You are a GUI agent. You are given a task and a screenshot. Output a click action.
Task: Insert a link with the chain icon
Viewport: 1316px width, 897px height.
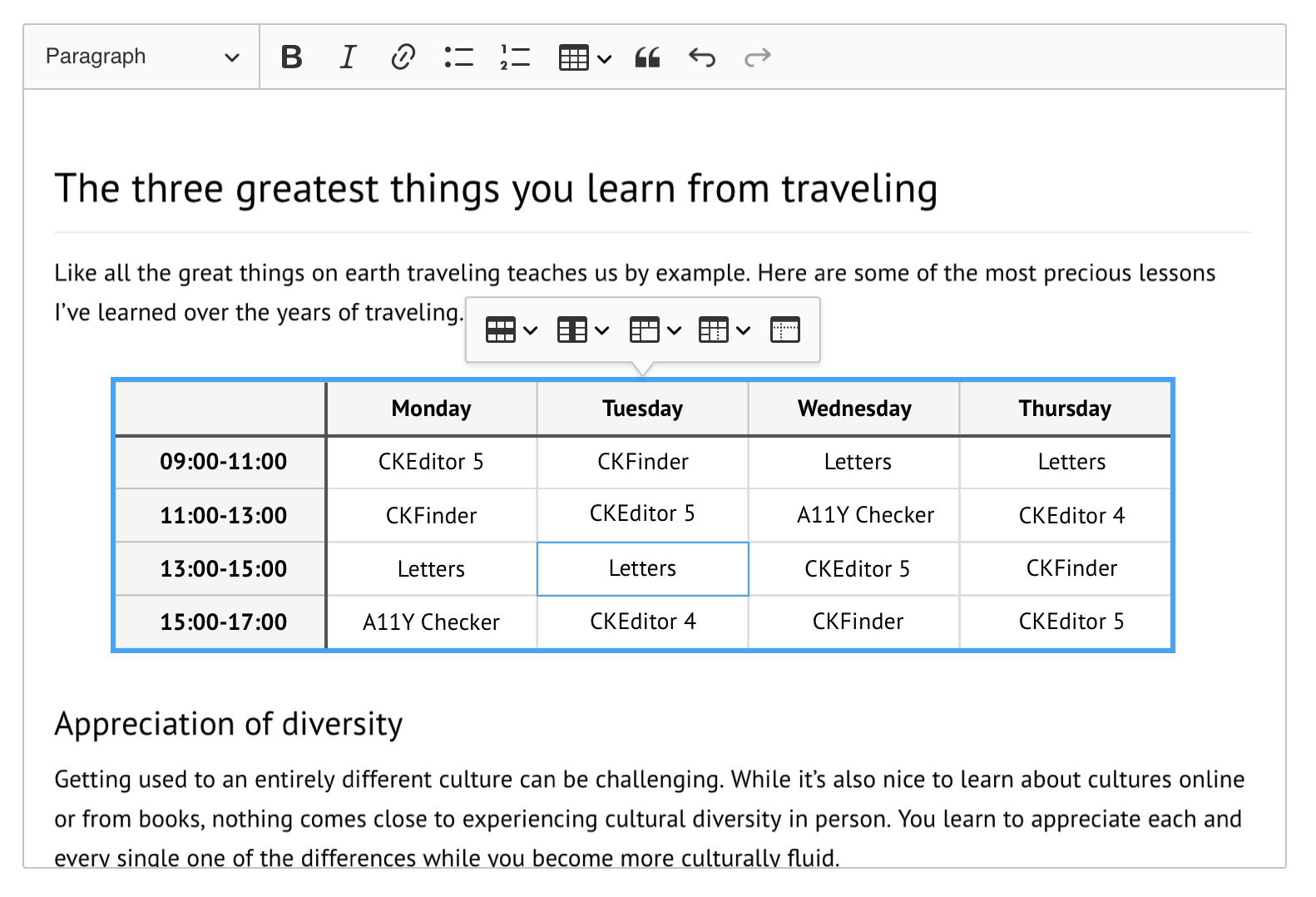pyautogui.click(x=403, y=57)
